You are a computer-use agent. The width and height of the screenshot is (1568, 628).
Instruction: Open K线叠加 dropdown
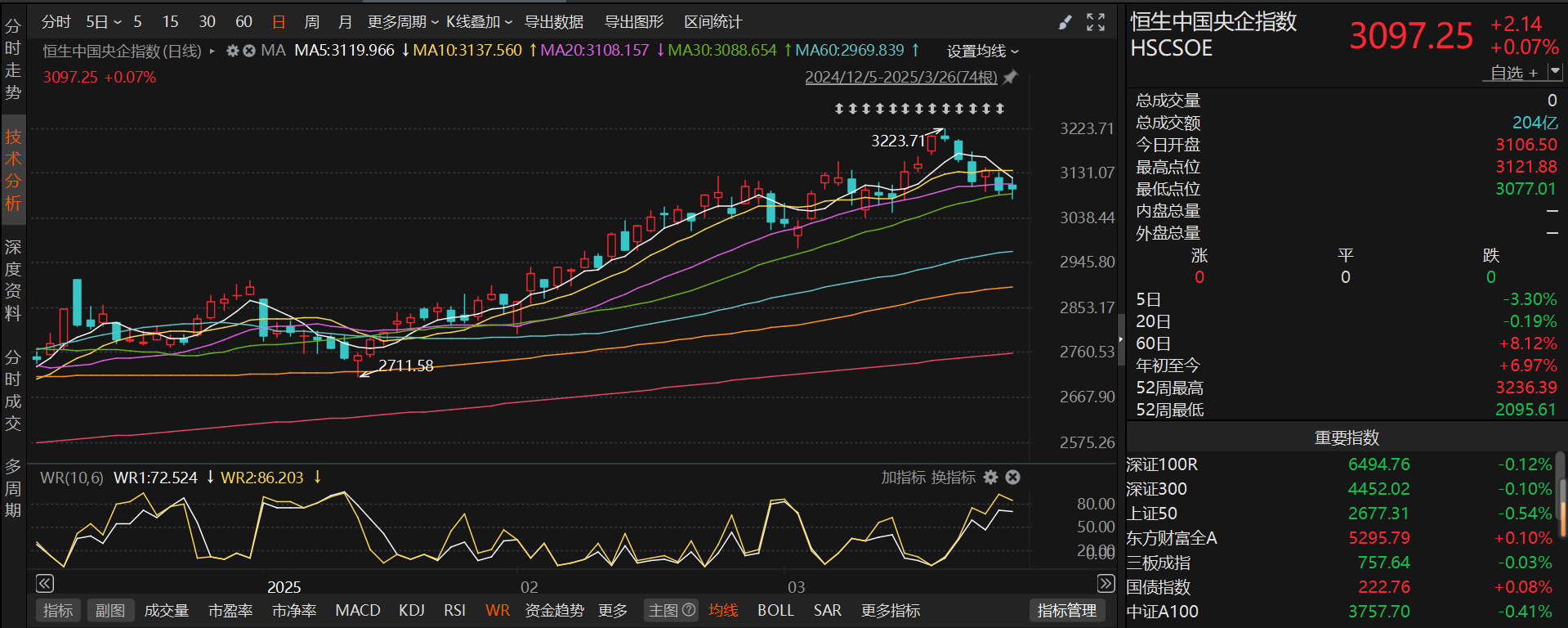click(479, 22)
